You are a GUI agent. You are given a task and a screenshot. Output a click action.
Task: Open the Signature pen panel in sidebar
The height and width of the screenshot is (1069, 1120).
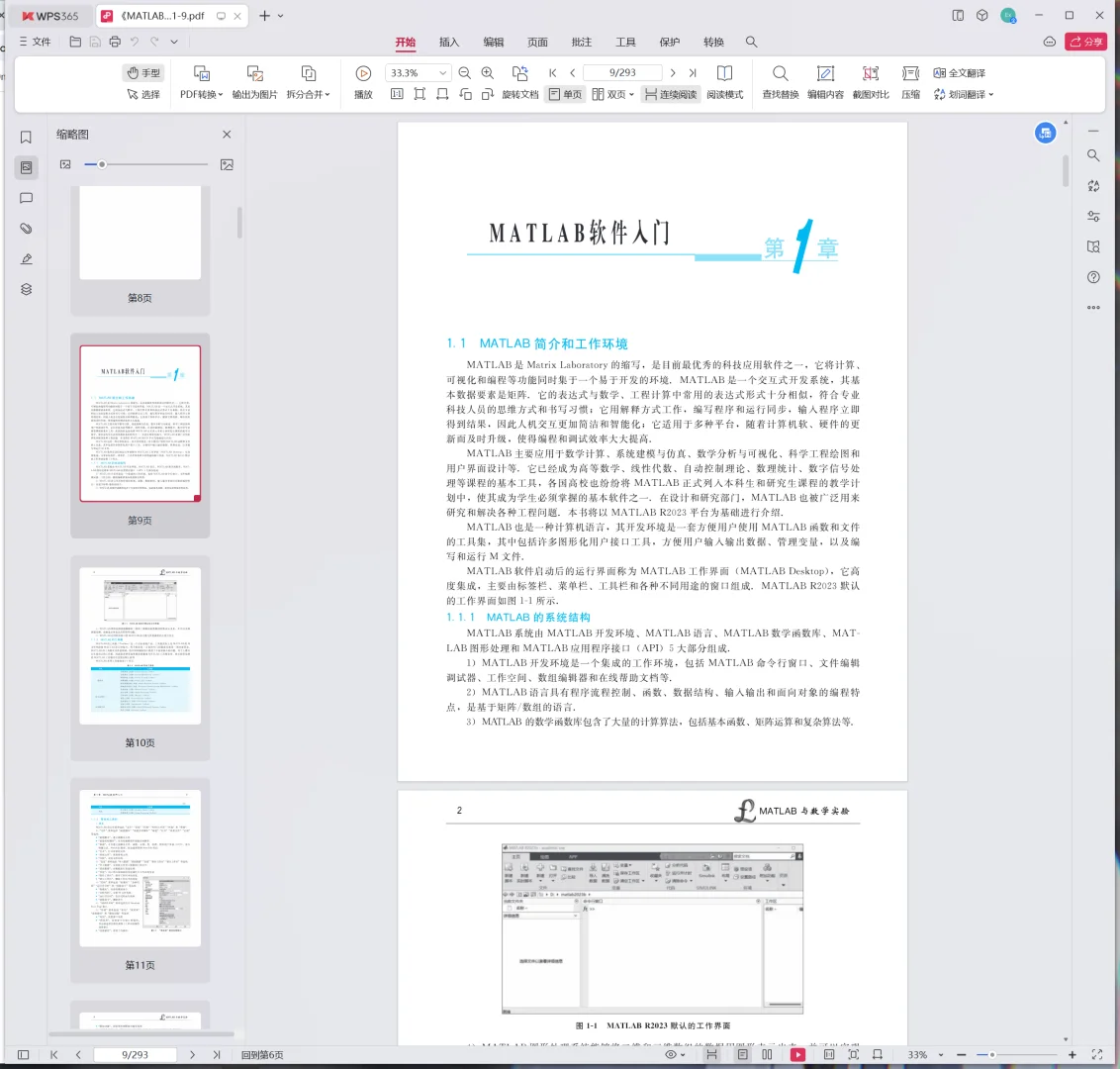coord(27,258)
